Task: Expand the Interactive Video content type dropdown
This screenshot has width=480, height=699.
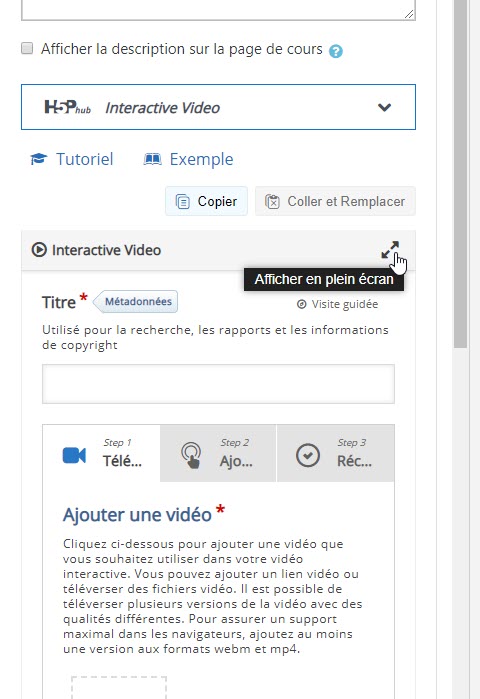Action: (x=218, y=107)
